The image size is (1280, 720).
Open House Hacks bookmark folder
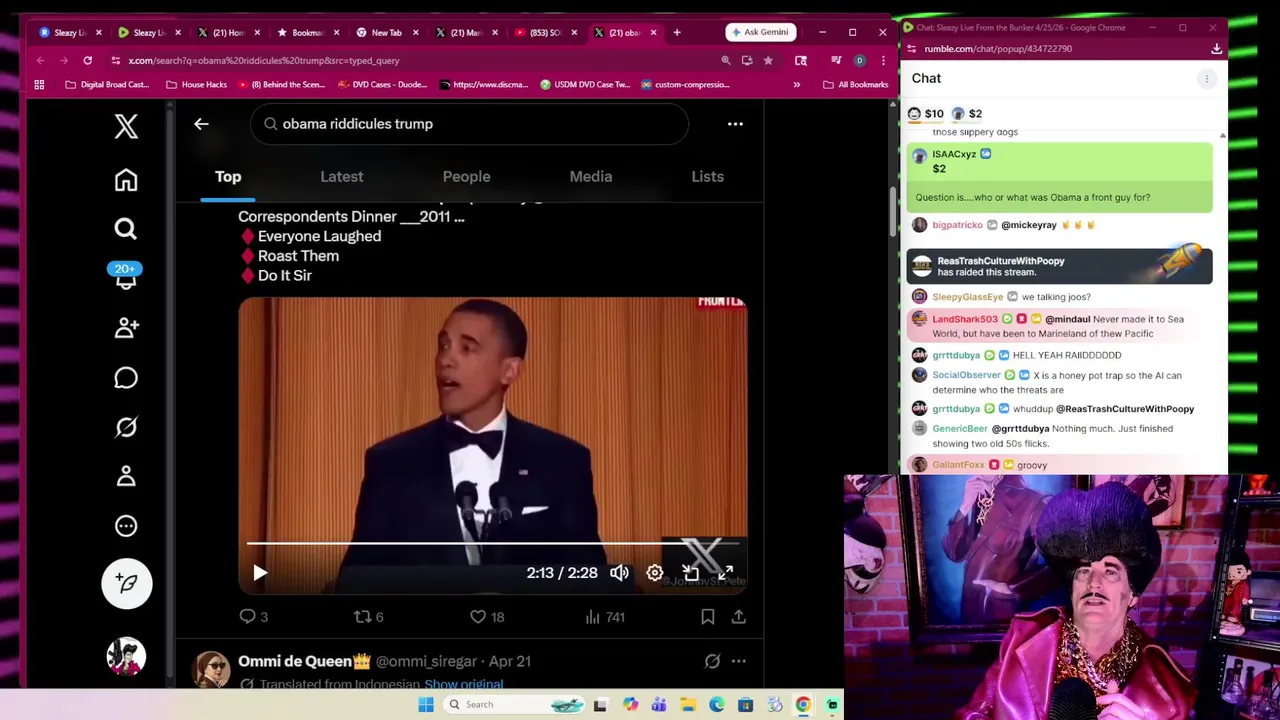point(197,85)
